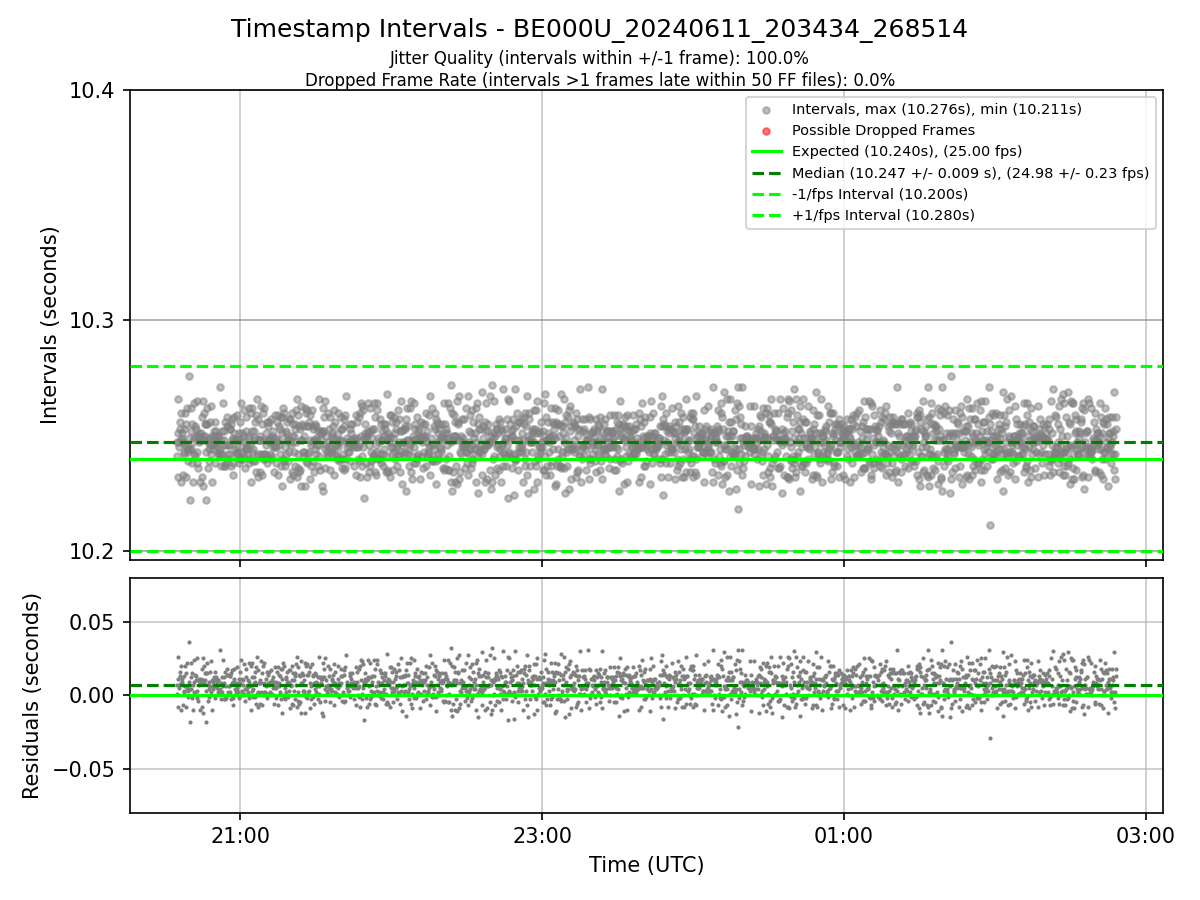1200x900 pixels.
Task: Click the red dot marker beside 'Possible Dropped Frames'
Action: [766, 130]
